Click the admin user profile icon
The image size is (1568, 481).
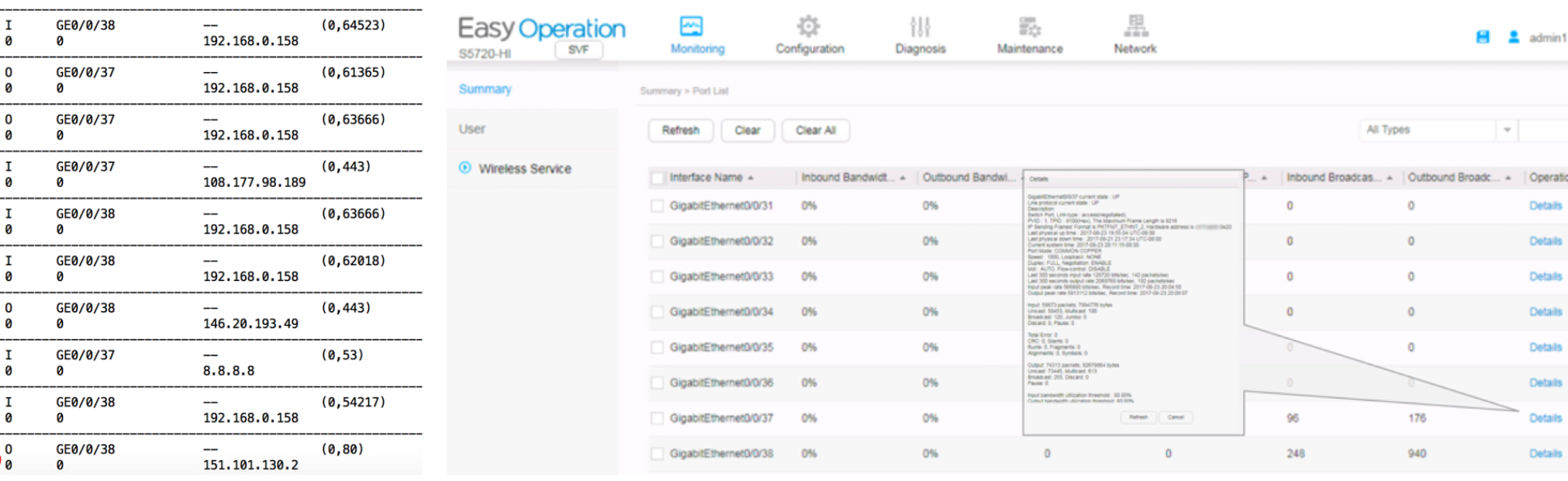pos(1513,37)
